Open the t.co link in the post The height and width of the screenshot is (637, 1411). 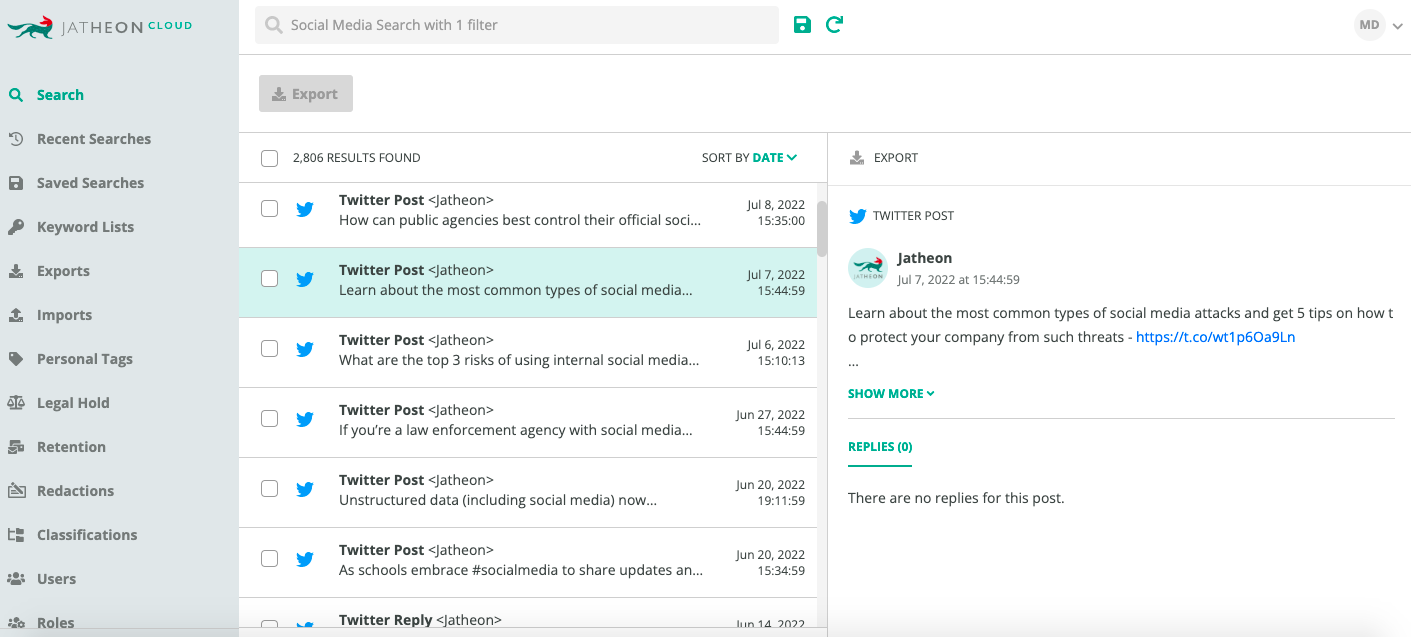(x=1216, y=337)
